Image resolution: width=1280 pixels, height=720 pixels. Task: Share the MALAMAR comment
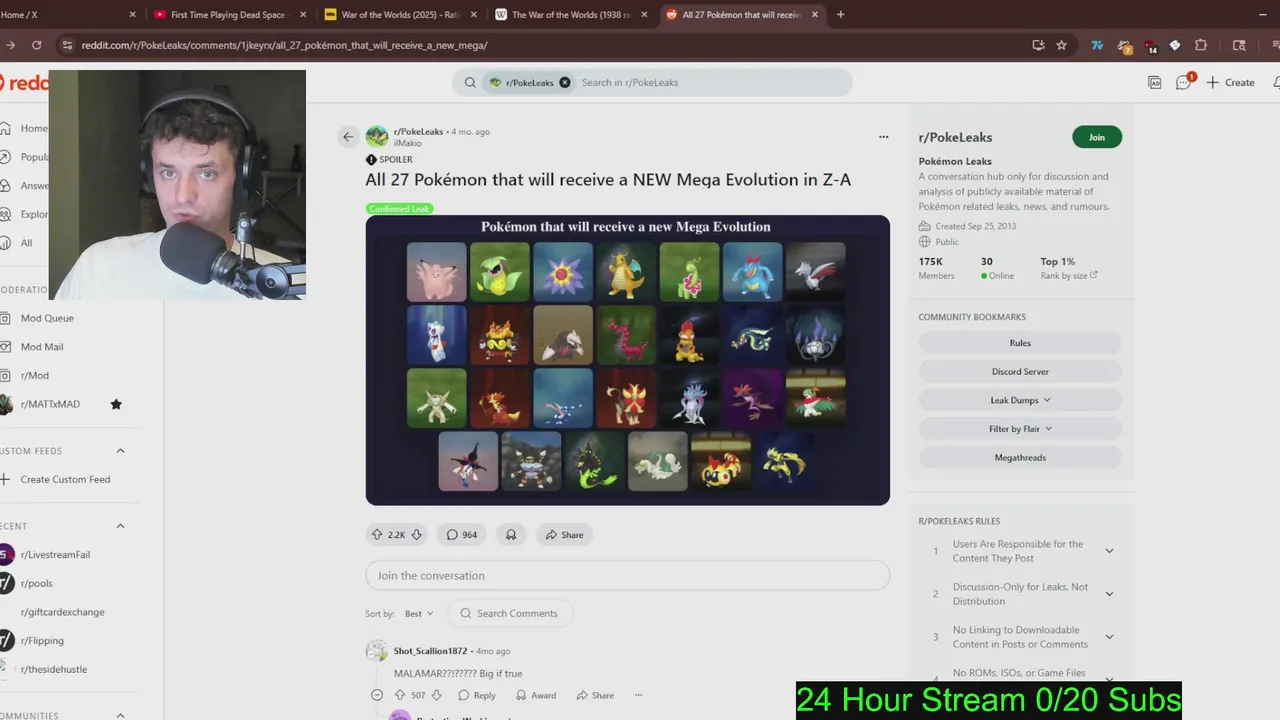click(x=594, y=695)
